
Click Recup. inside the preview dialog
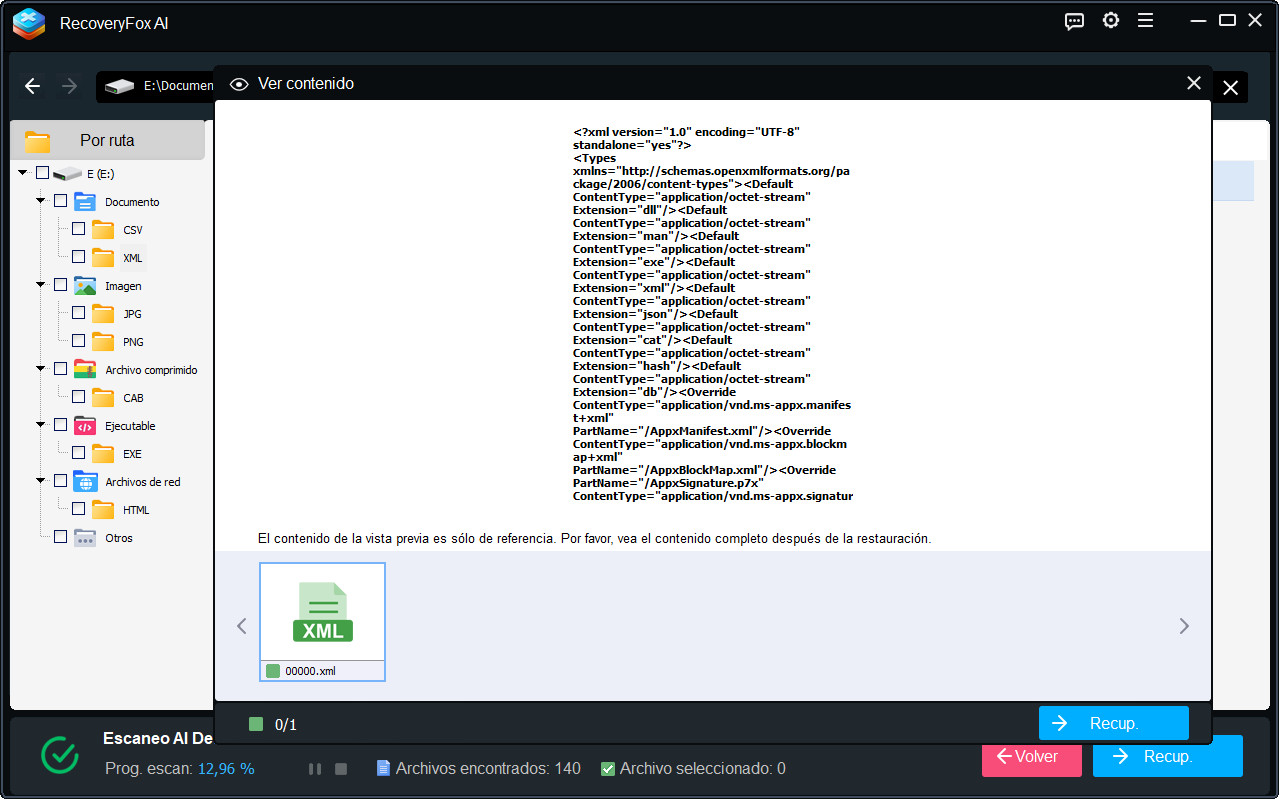point(1113,722)
